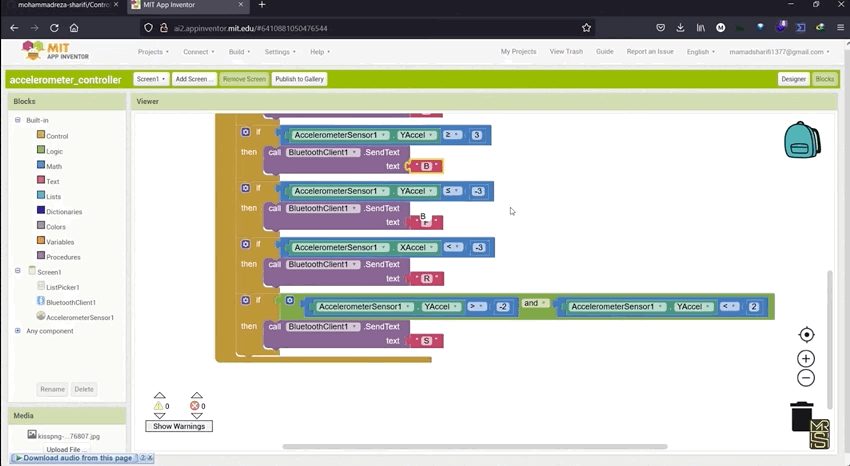Switch to the Designer view

(793, 79)
